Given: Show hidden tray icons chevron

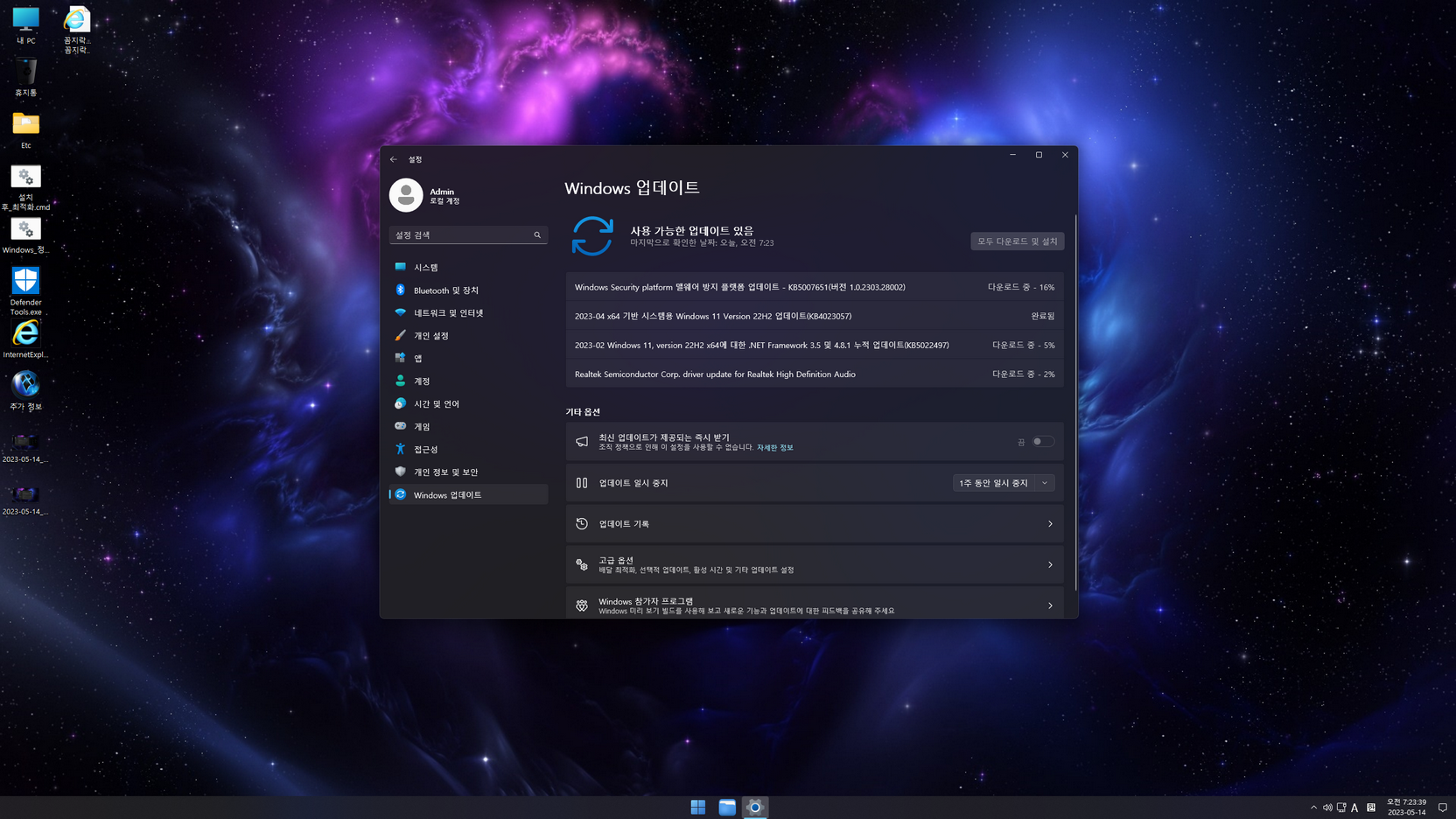Looking at the screenshot, I should click(1313, 808).
